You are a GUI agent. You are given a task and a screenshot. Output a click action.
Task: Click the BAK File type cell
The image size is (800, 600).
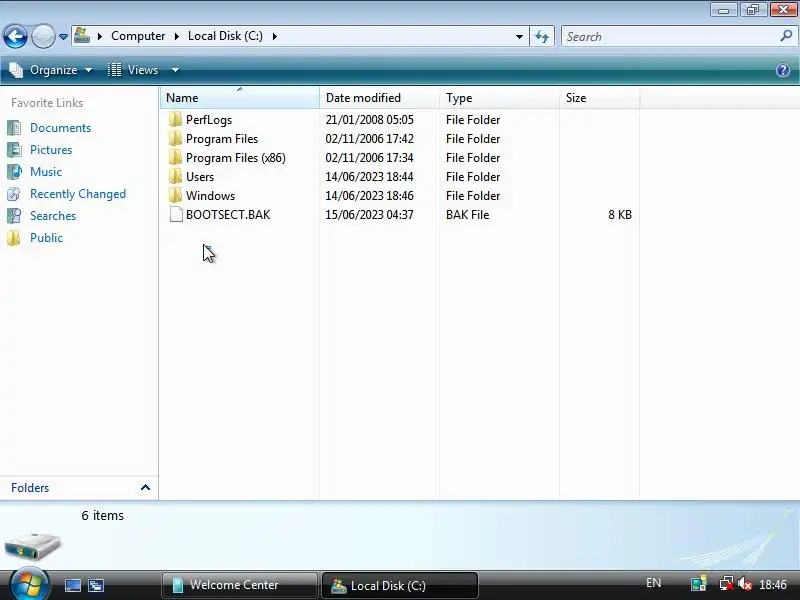tap(467, 215)
